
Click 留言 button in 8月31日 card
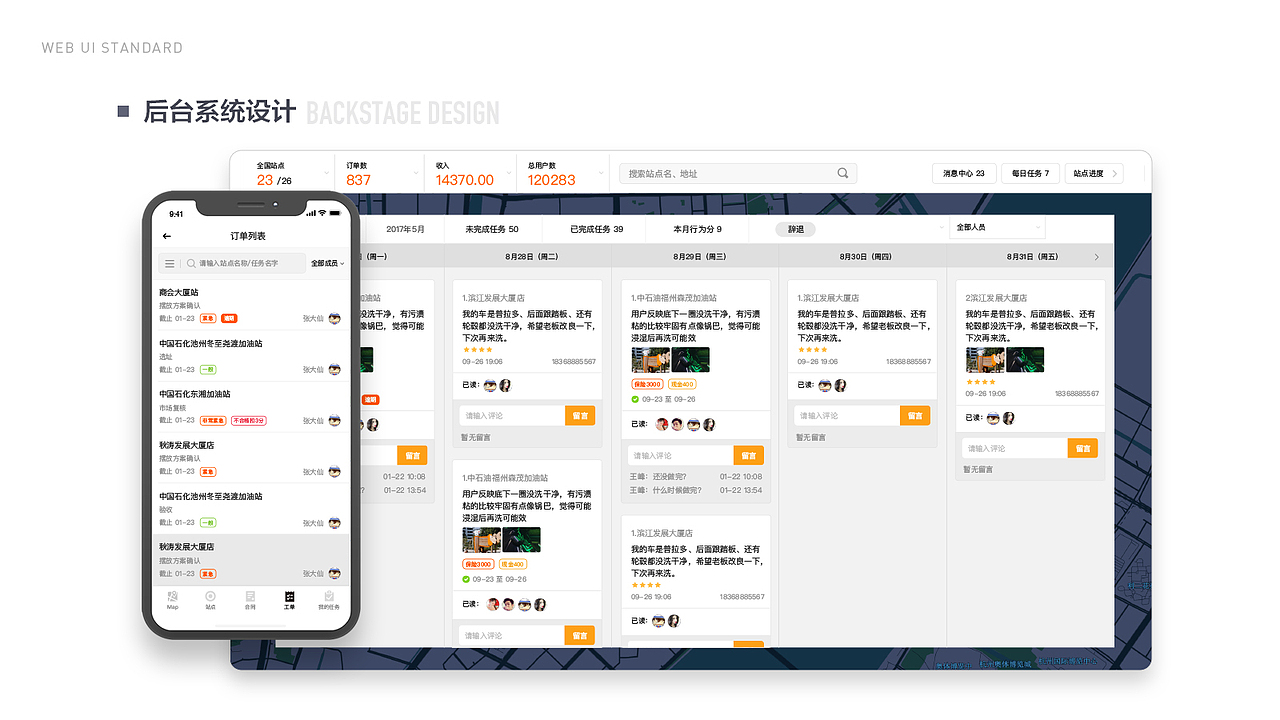coord(1083,448)
